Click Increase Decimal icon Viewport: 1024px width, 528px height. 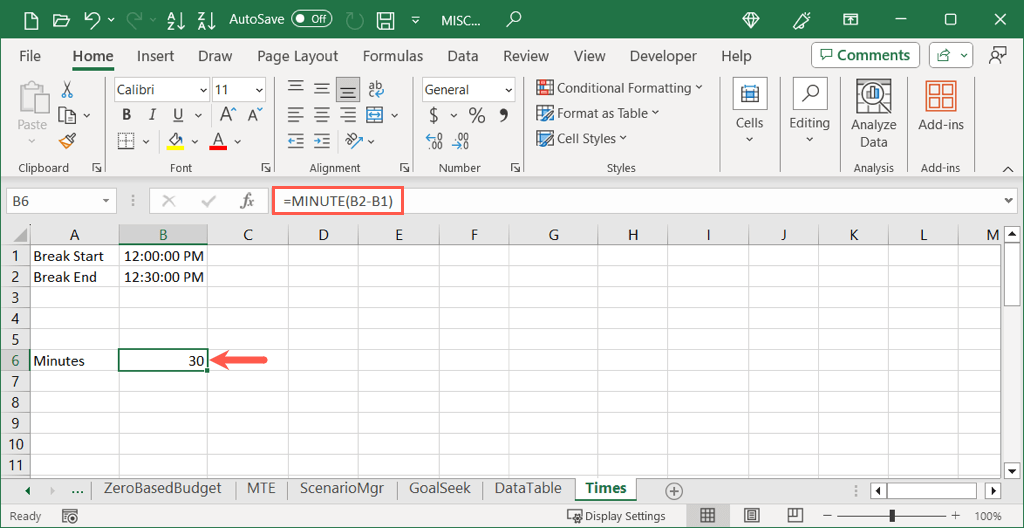click(x=434, y=140)
